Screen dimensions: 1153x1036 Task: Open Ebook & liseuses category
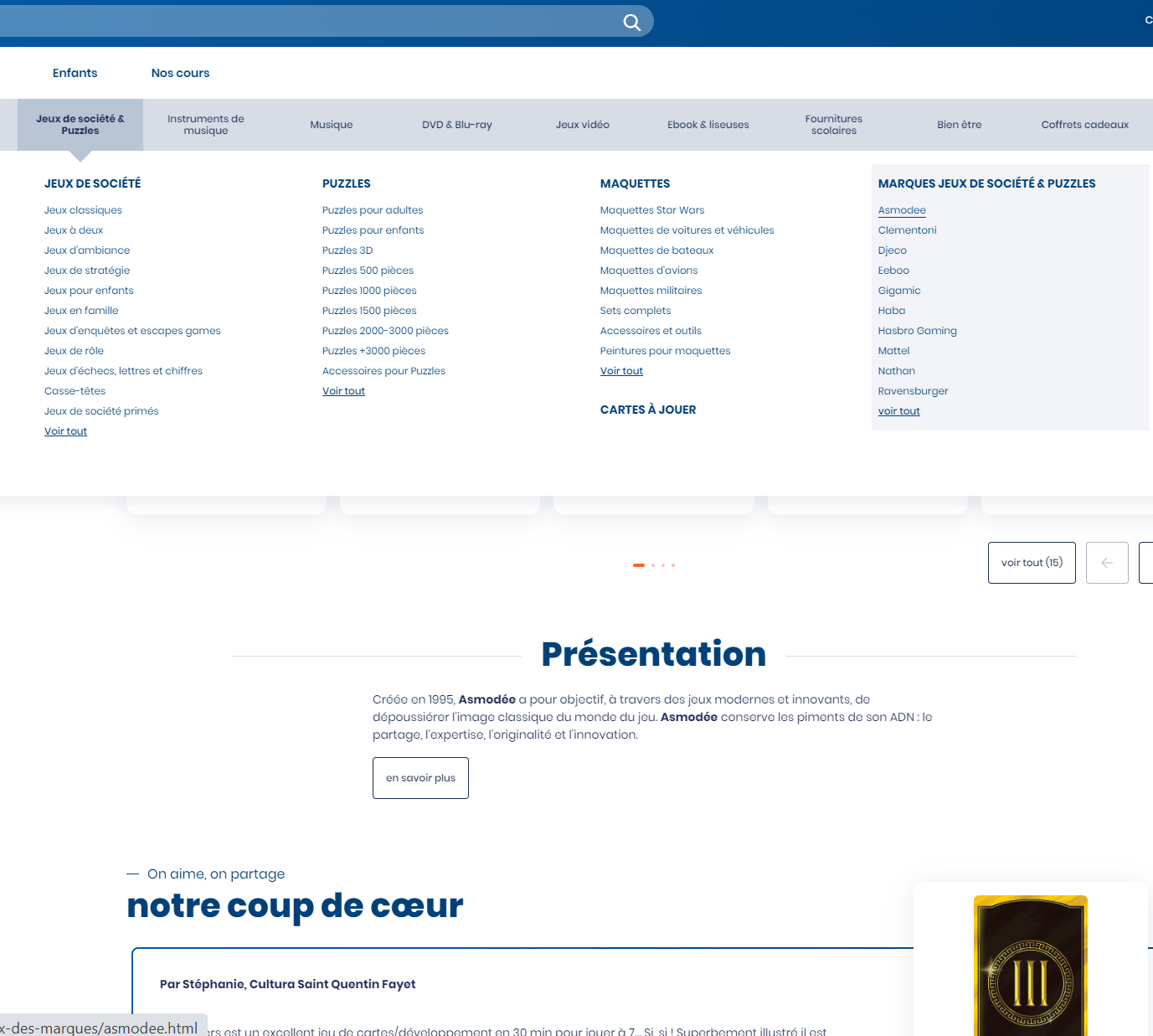tap(708, 125)
